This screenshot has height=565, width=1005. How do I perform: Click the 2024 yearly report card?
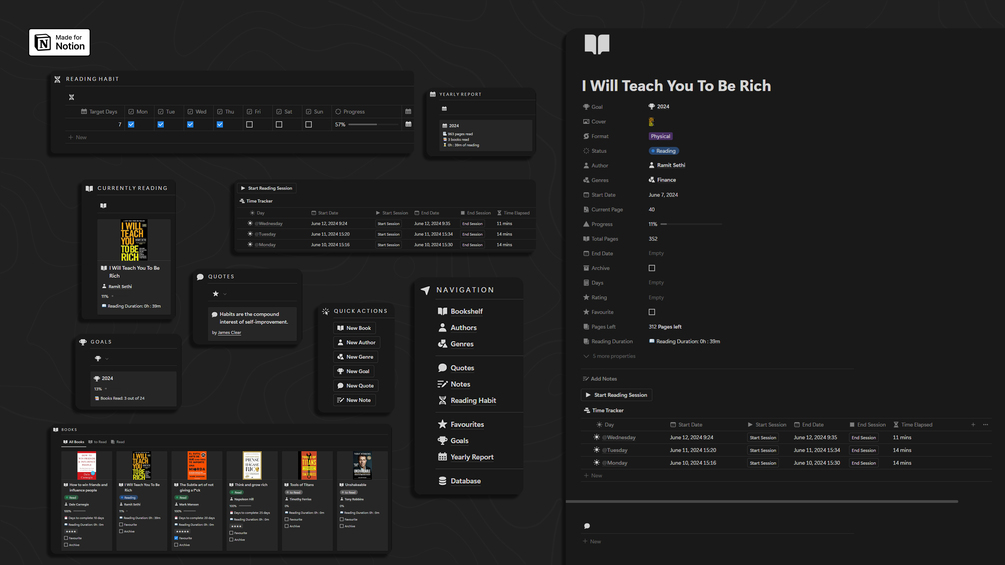click(485, 135)
